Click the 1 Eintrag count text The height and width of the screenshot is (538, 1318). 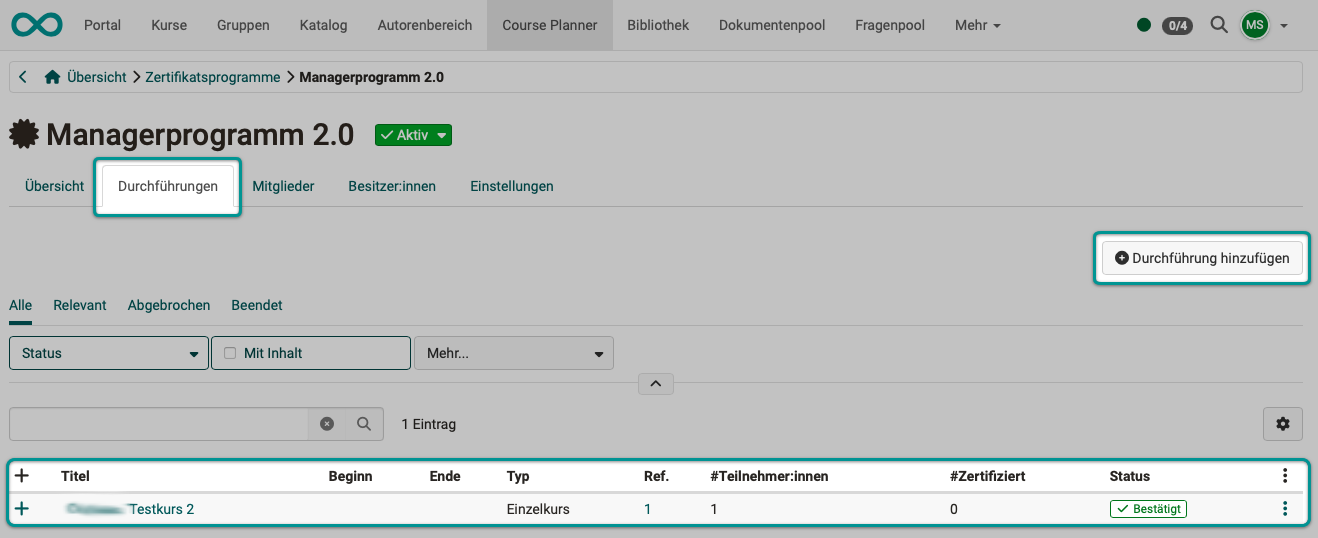[428, 424]
